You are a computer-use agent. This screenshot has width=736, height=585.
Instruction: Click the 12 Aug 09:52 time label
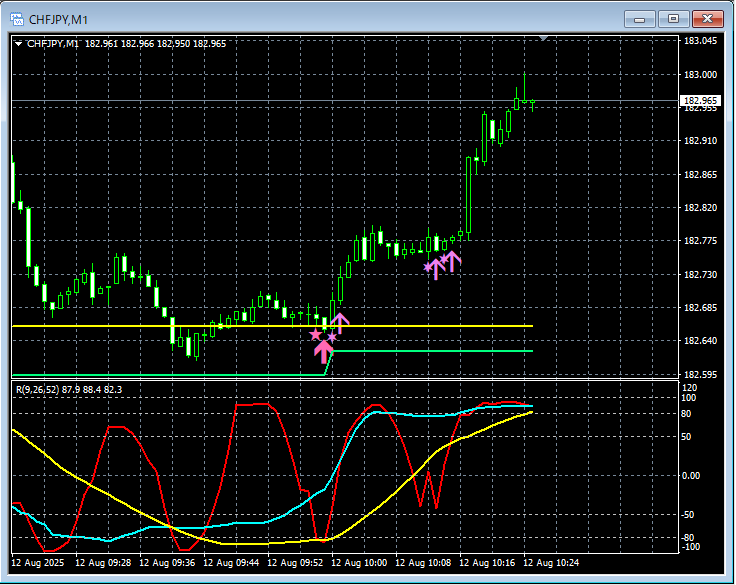click(x=295, y=562)
